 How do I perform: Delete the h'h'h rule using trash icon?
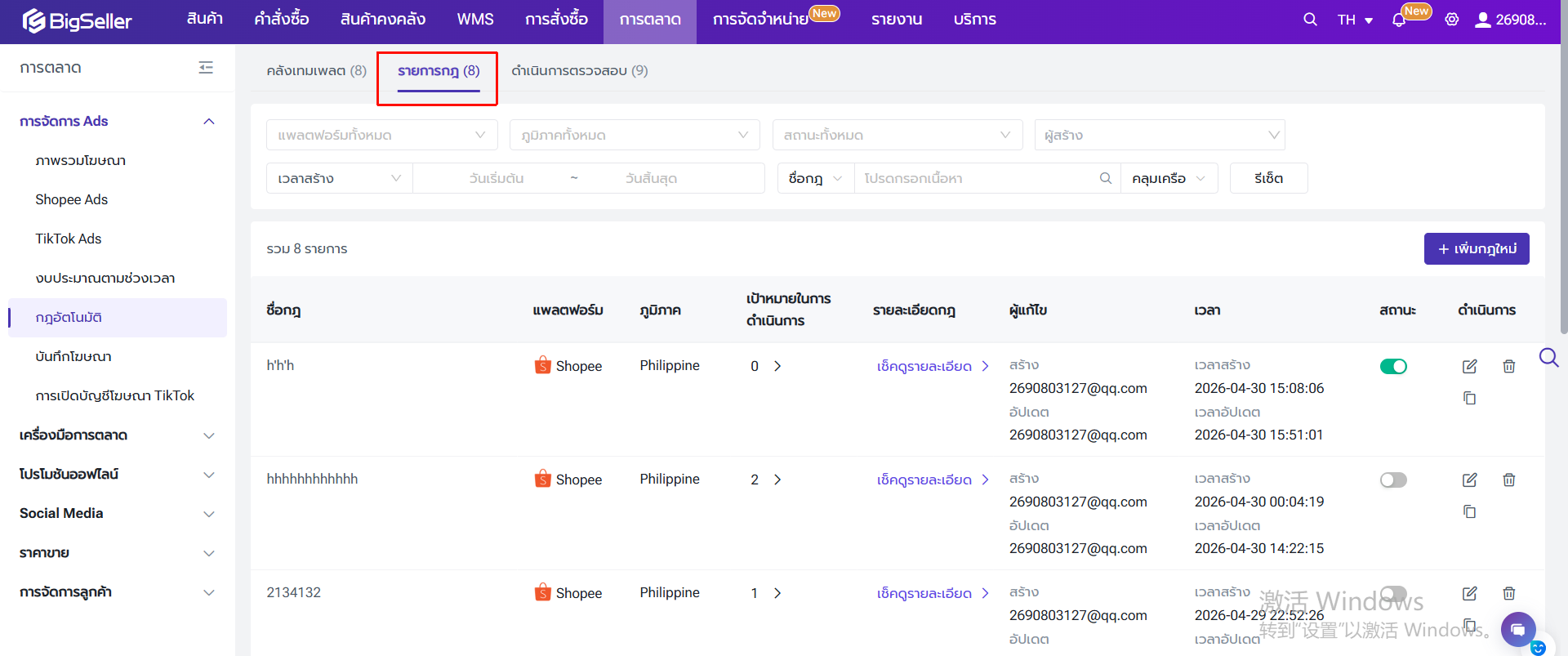tap(1508, 366)
